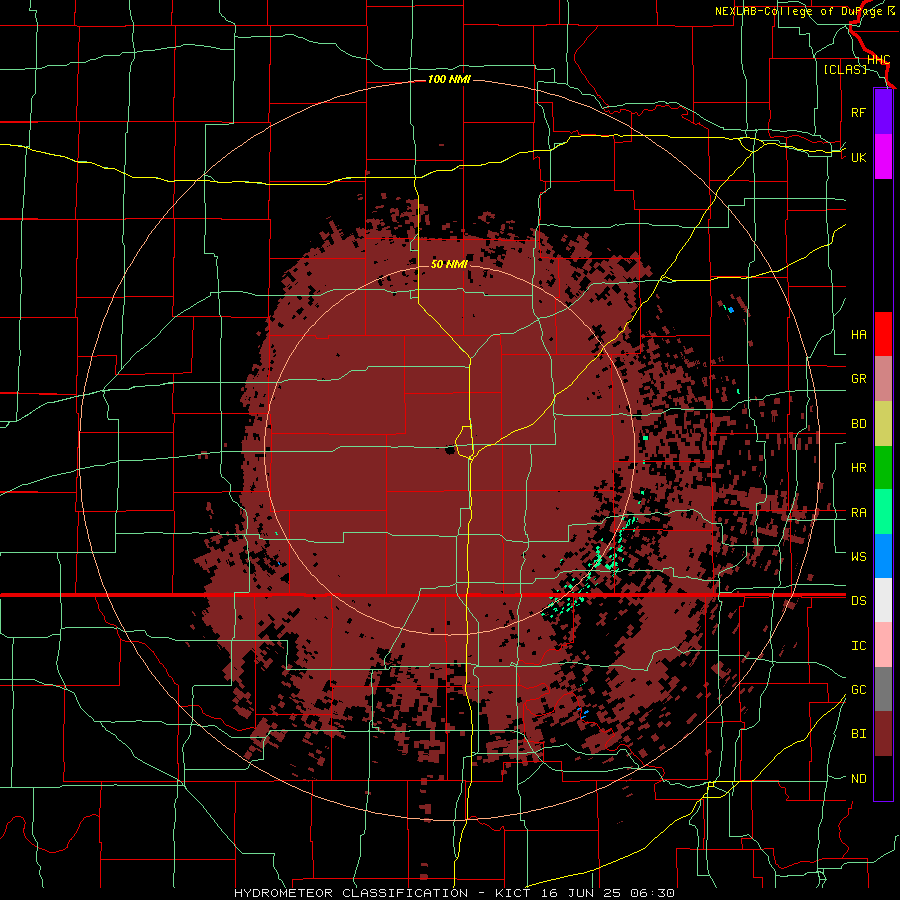Click the IC light pink legend swatch
This screenshot has width=900, height=900.
883,645
